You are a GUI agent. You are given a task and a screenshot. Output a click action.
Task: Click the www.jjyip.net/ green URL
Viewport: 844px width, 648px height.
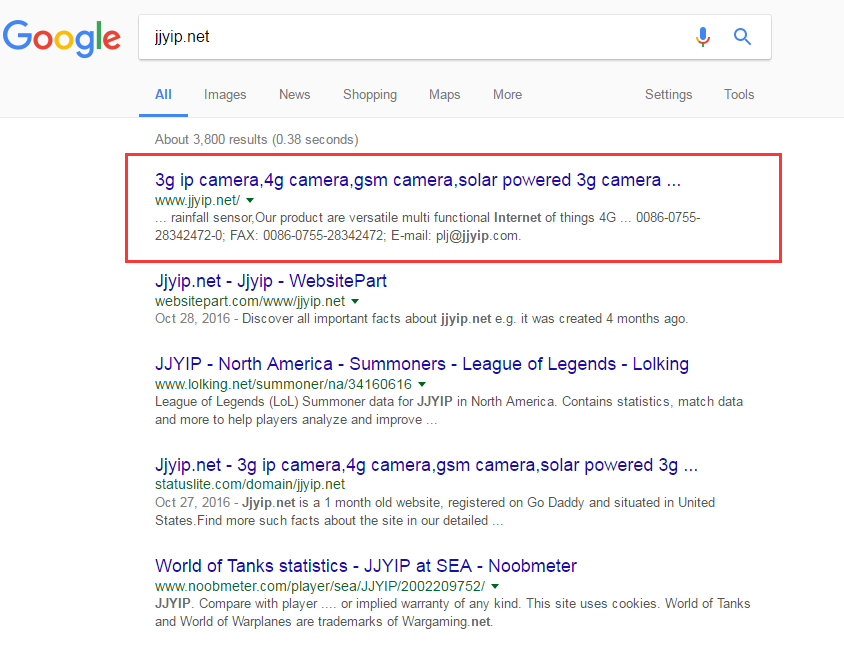tap(198, 200)
